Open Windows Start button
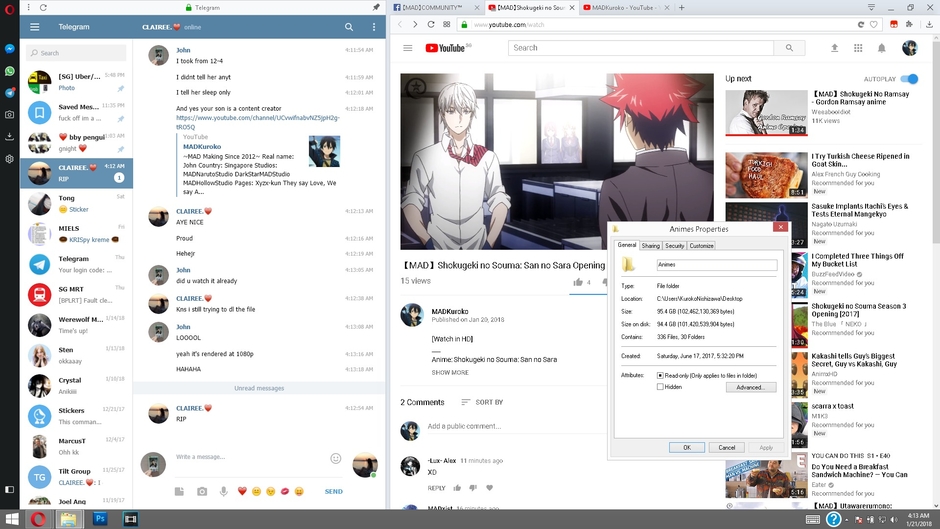Image resolution: width=940 pixels, height=529 pixels. click(11, 519)
